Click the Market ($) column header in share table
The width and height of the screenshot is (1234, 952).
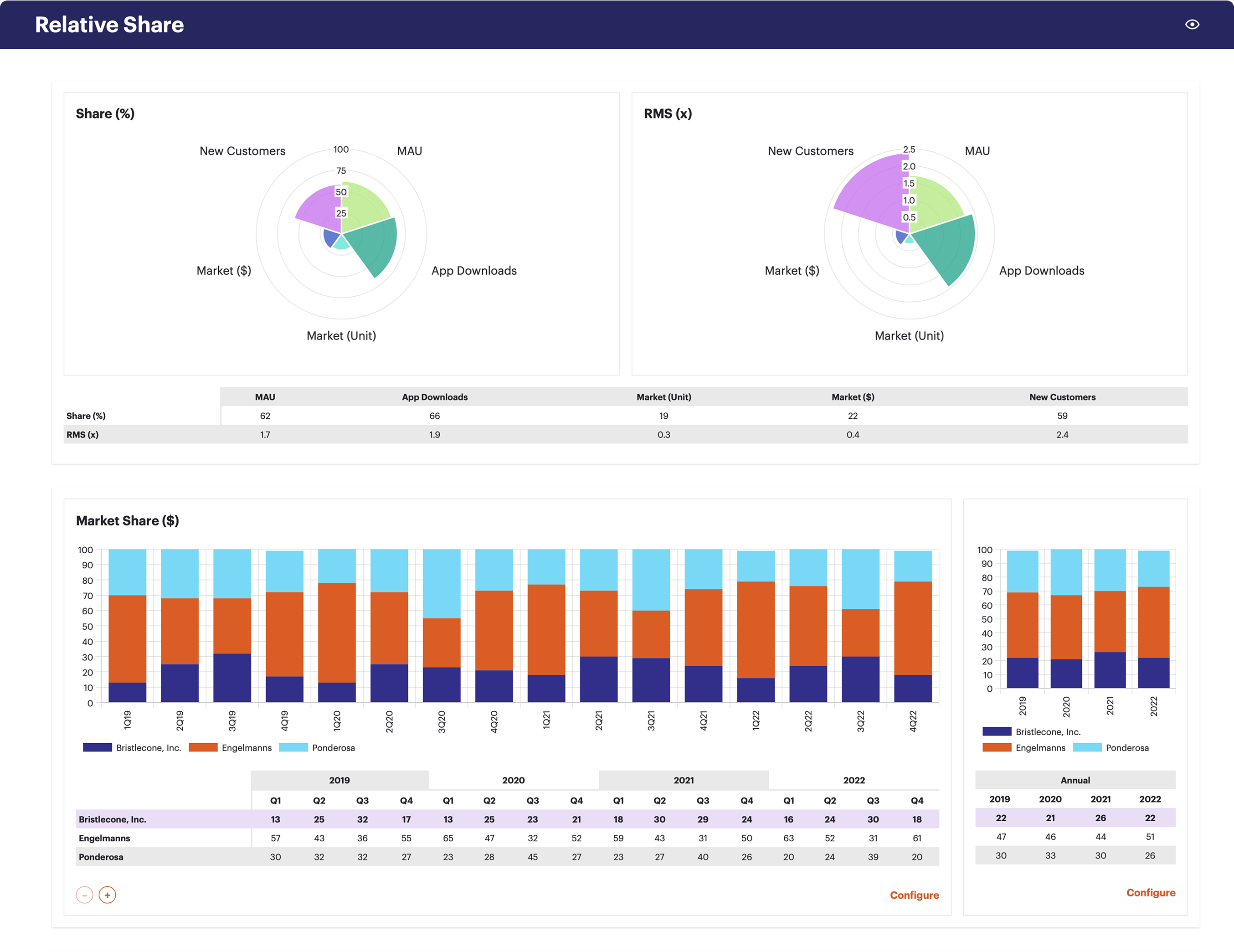click(853, 397)
